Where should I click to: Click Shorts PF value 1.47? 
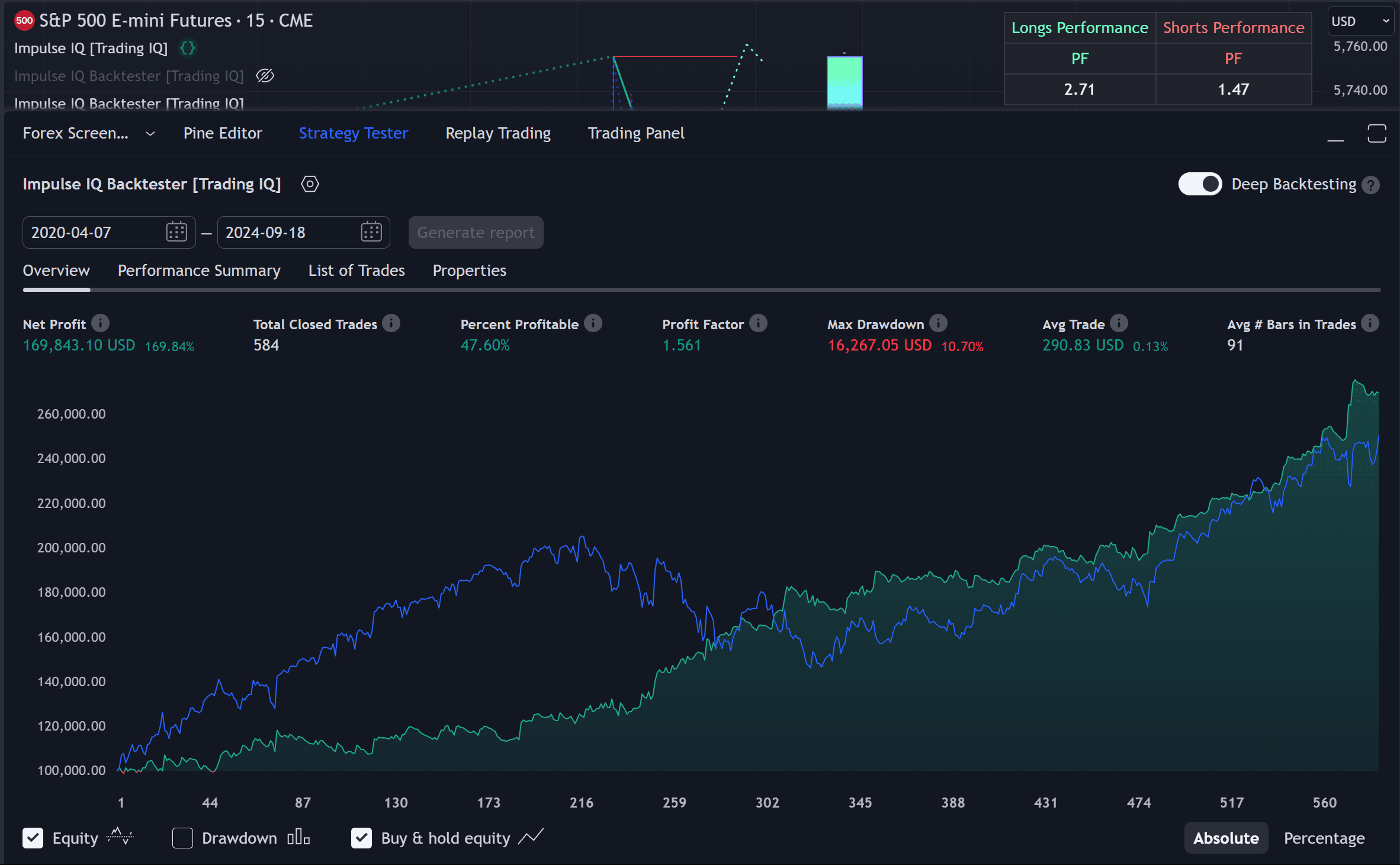tap(1234, 89)
